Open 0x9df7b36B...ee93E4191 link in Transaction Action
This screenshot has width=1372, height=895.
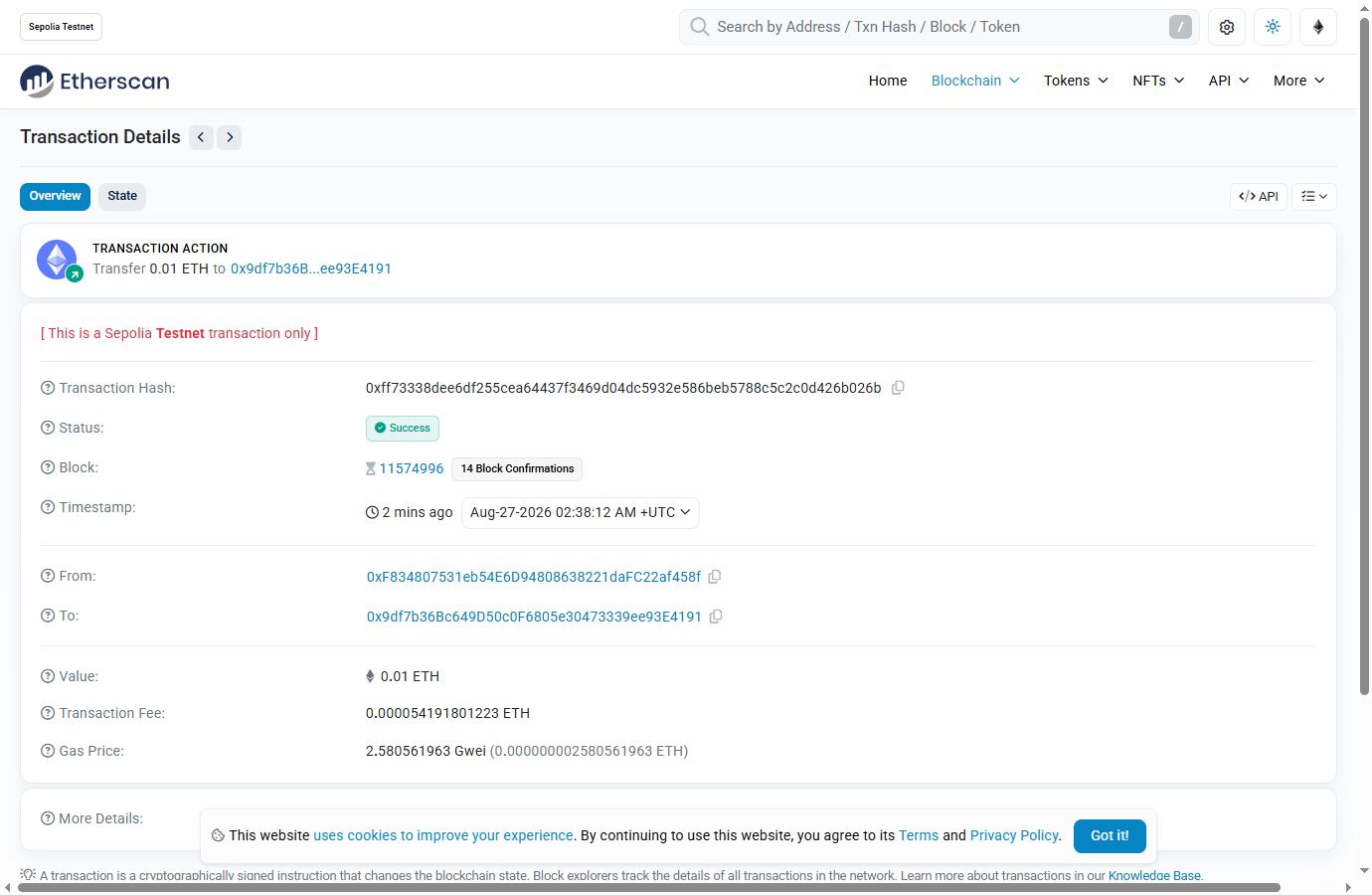(311, 268)
